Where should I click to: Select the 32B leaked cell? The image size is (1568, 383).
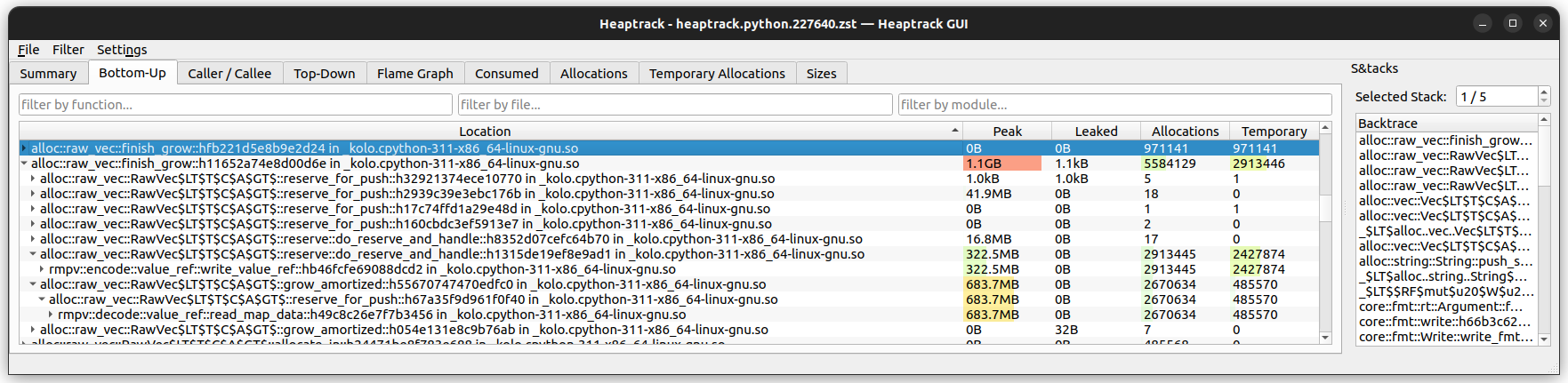(1096, 330)
